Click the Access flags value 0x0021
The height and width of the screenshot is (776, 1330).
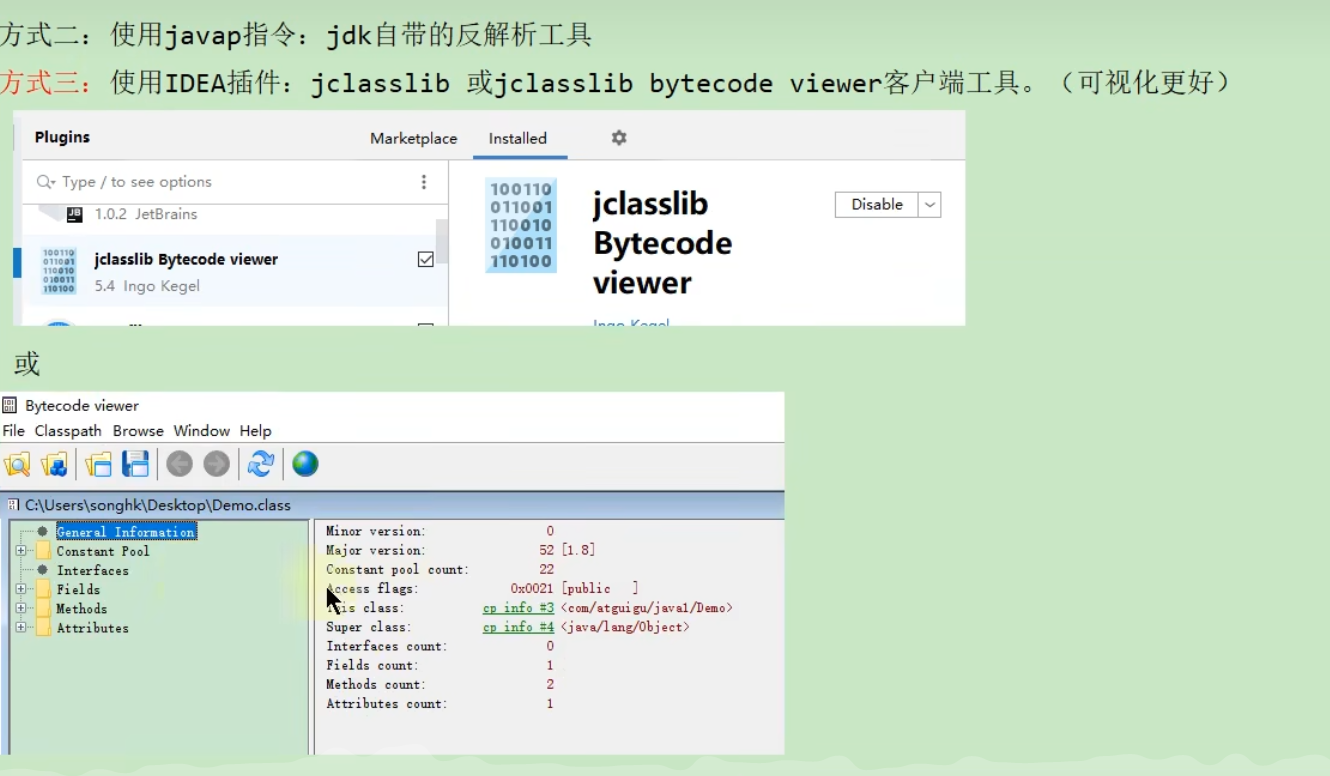pos(532,589)
